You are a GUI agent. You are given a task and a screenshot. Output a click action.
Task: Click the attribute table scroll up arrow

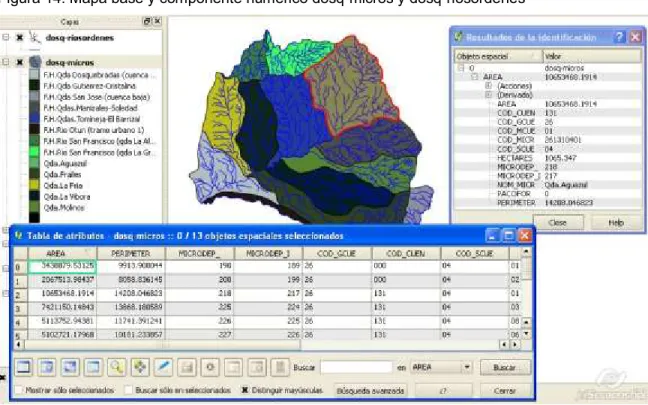526,251
